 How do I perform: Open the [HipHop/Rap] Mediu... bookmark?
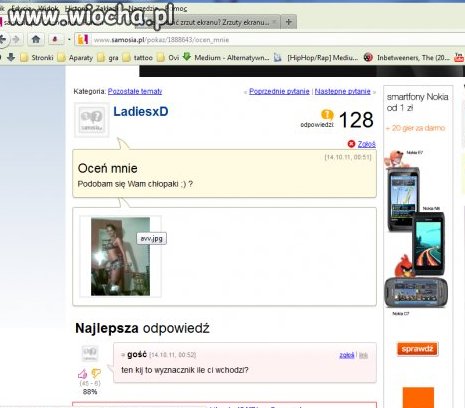(316, 58)
